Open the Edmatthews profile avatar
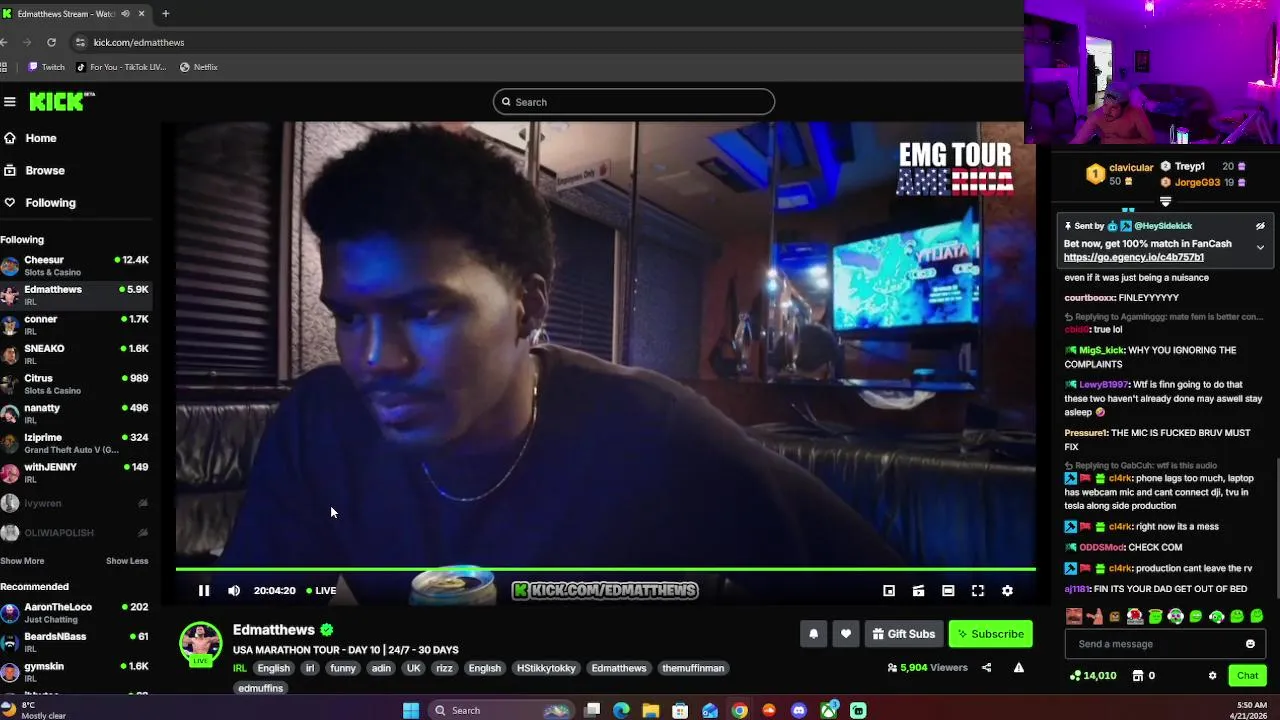This screenshot has height=720, width=1280. [x=200, y=642]
